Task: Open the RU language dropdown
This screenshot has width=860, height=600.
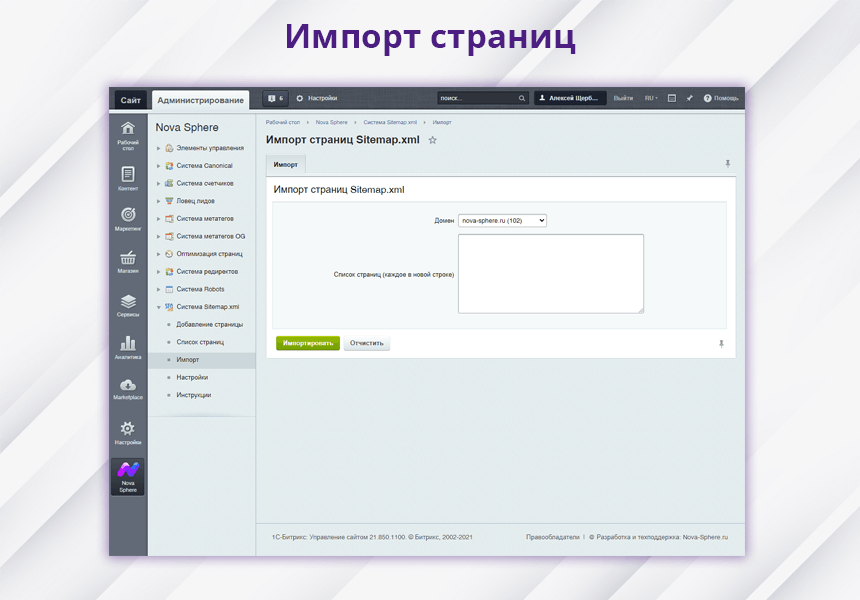Action: pyautogui.click(x=650, y=98)
